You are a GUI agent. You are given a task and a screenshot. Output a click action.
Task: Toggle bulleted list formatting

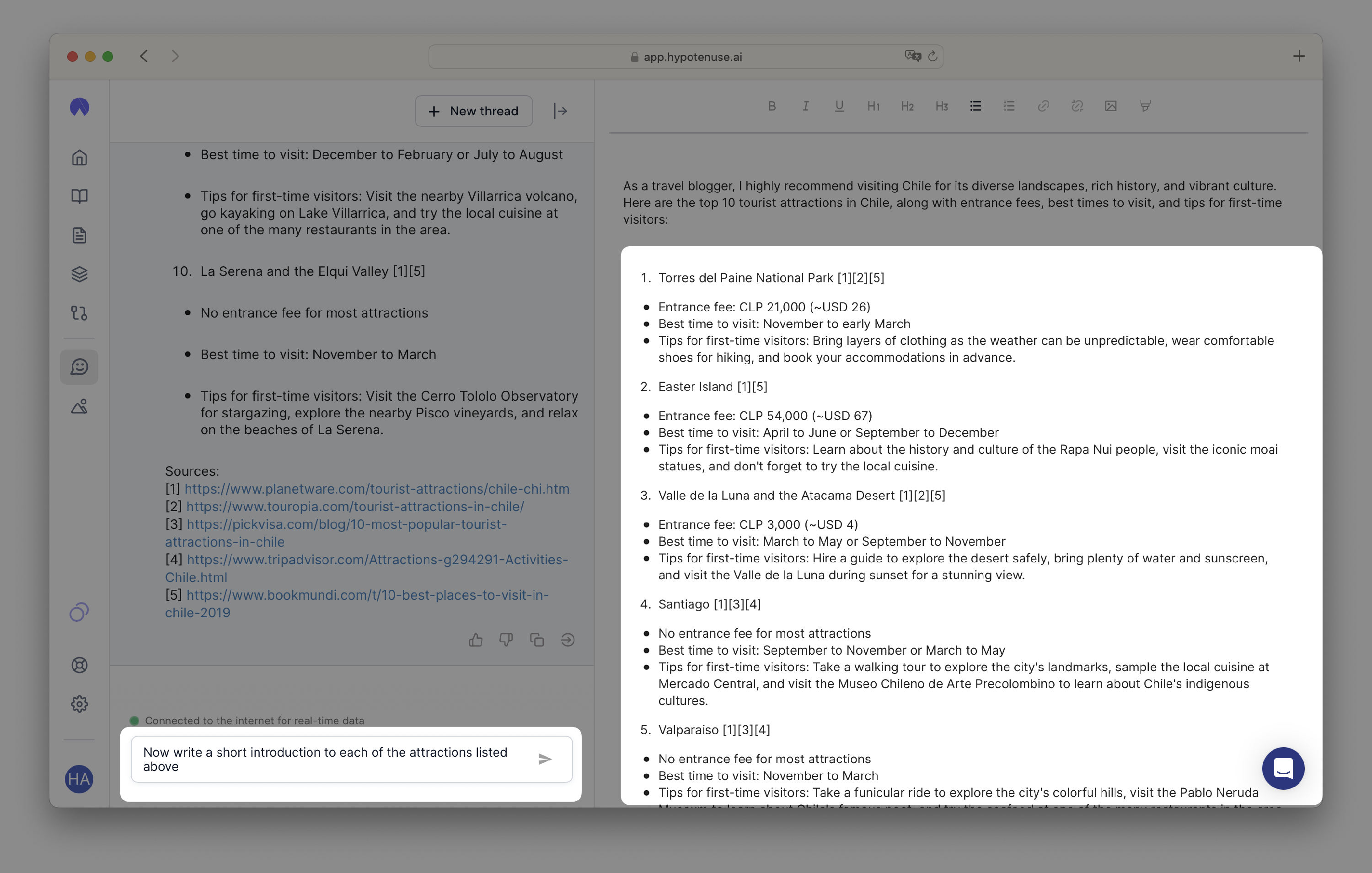(x=975, y=106)
